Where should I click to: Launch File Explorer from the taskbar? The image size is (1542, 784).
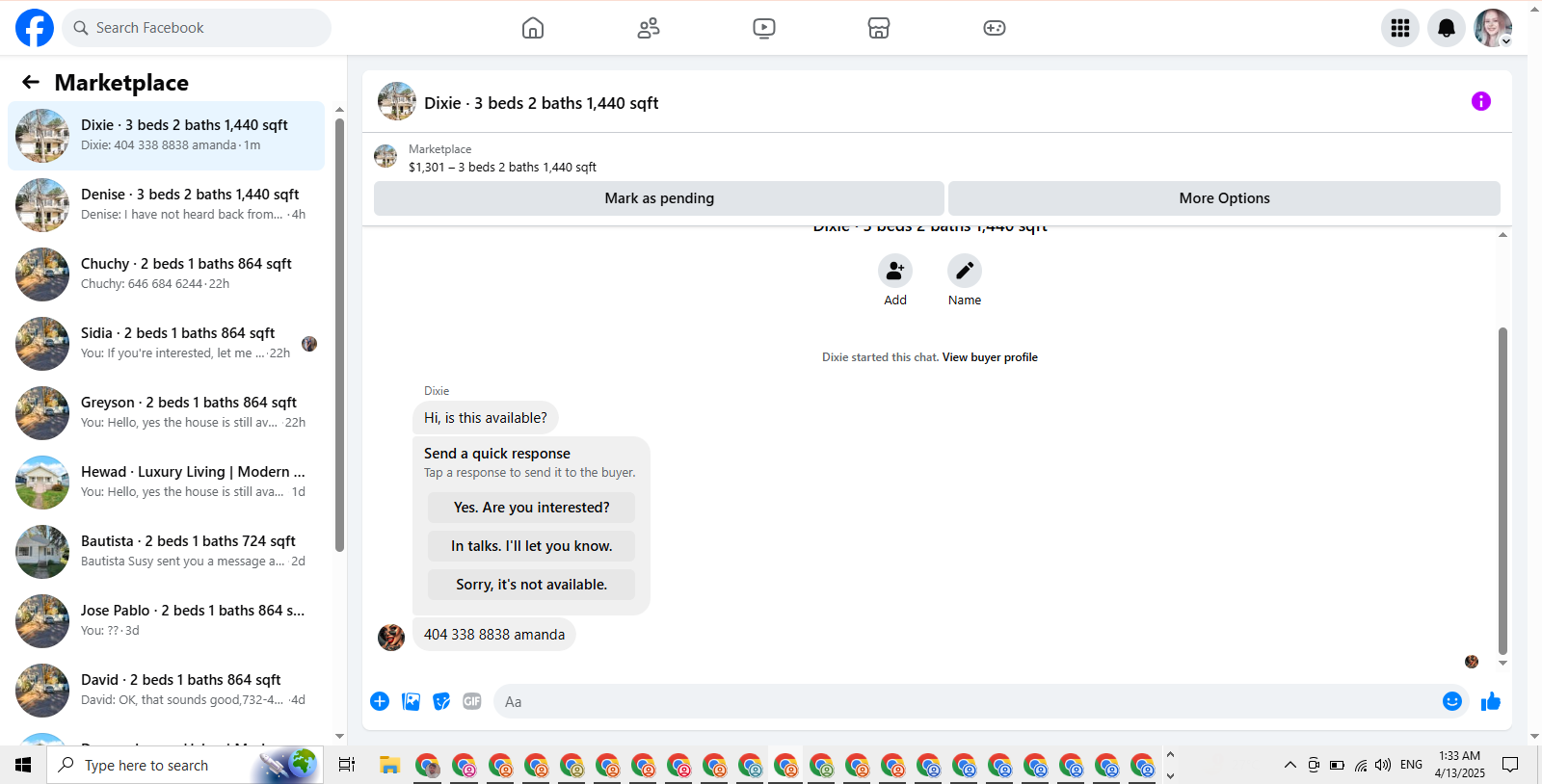pyautogui.click(x=389, y=765)
